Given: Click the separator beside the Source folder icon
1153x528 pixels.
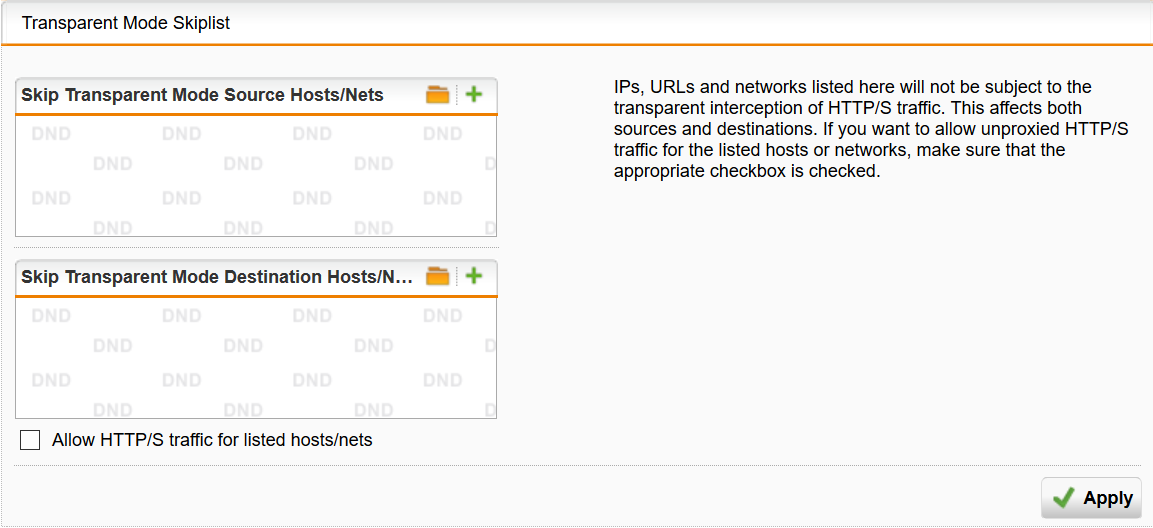Looking at the screenshot, I should 457,95.
